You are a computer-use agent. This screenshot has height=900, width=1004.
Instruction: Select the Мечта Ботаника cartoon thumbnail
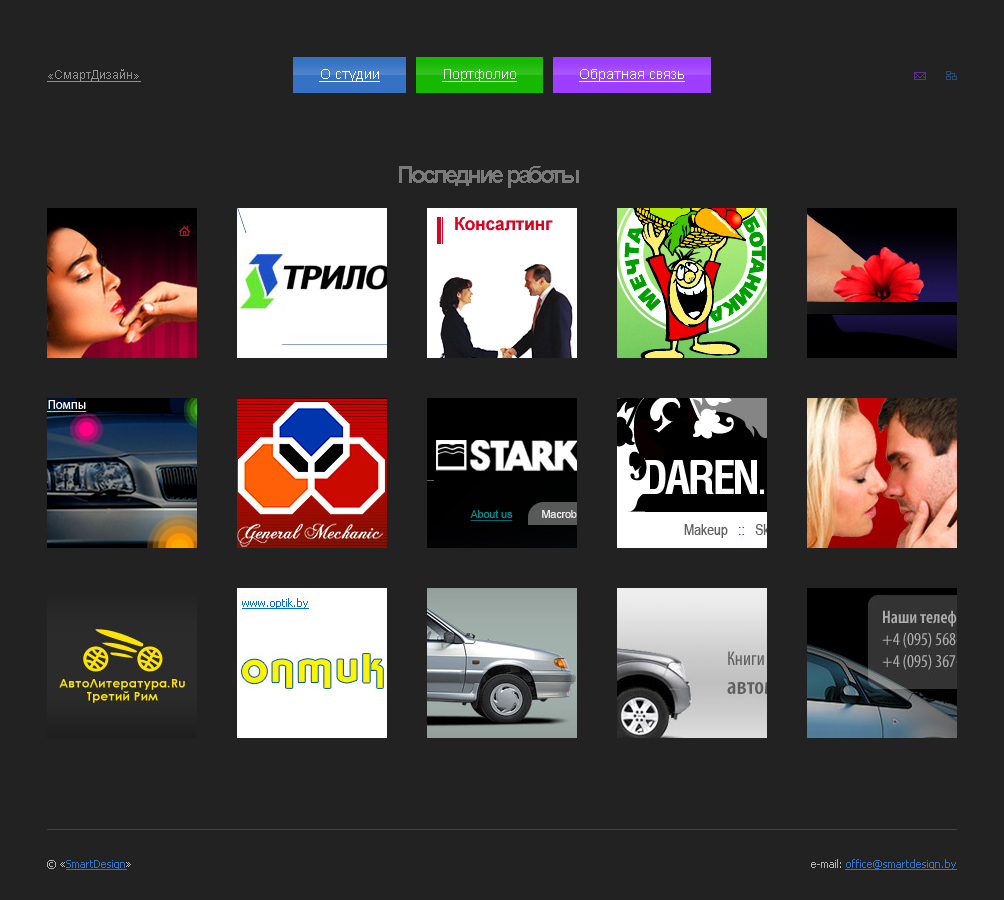pos(692,283)
